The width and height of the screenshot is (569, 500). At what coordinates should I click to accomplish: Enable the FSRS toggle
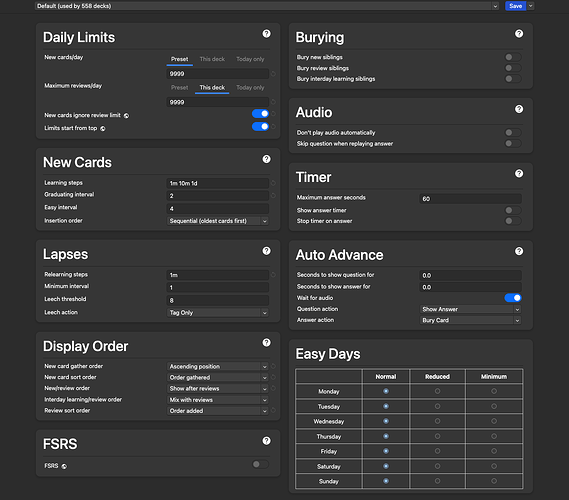click(260, 464)
